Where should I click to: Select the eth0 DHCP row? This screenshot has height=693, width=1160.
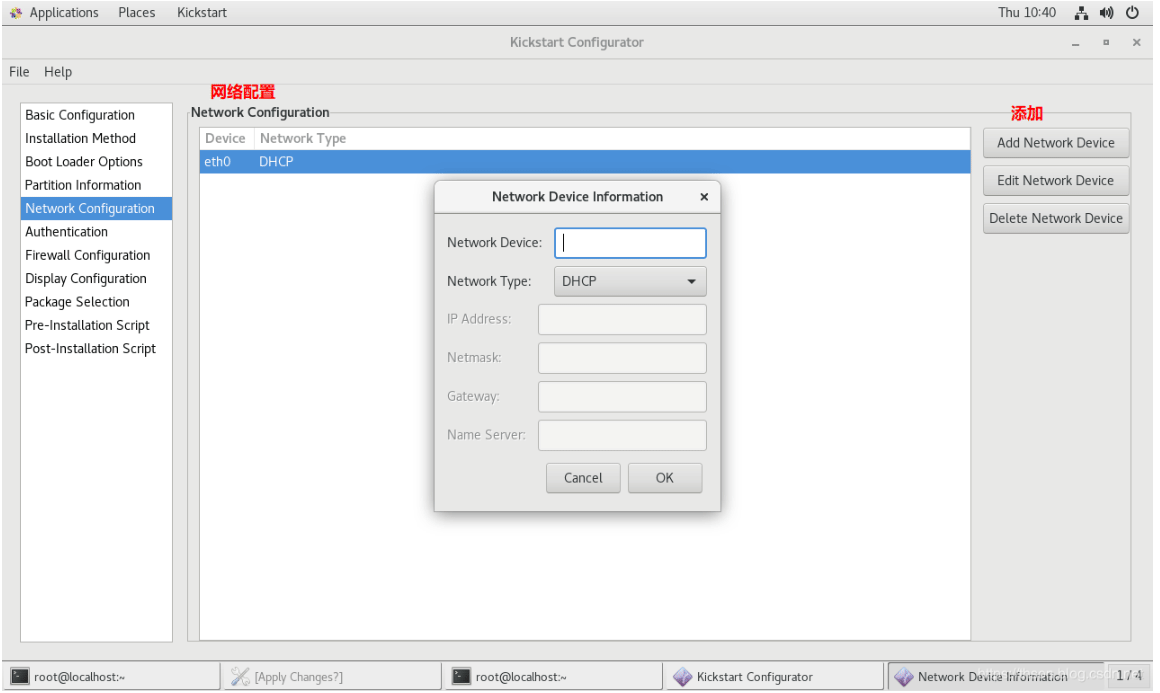click(584, 161)
